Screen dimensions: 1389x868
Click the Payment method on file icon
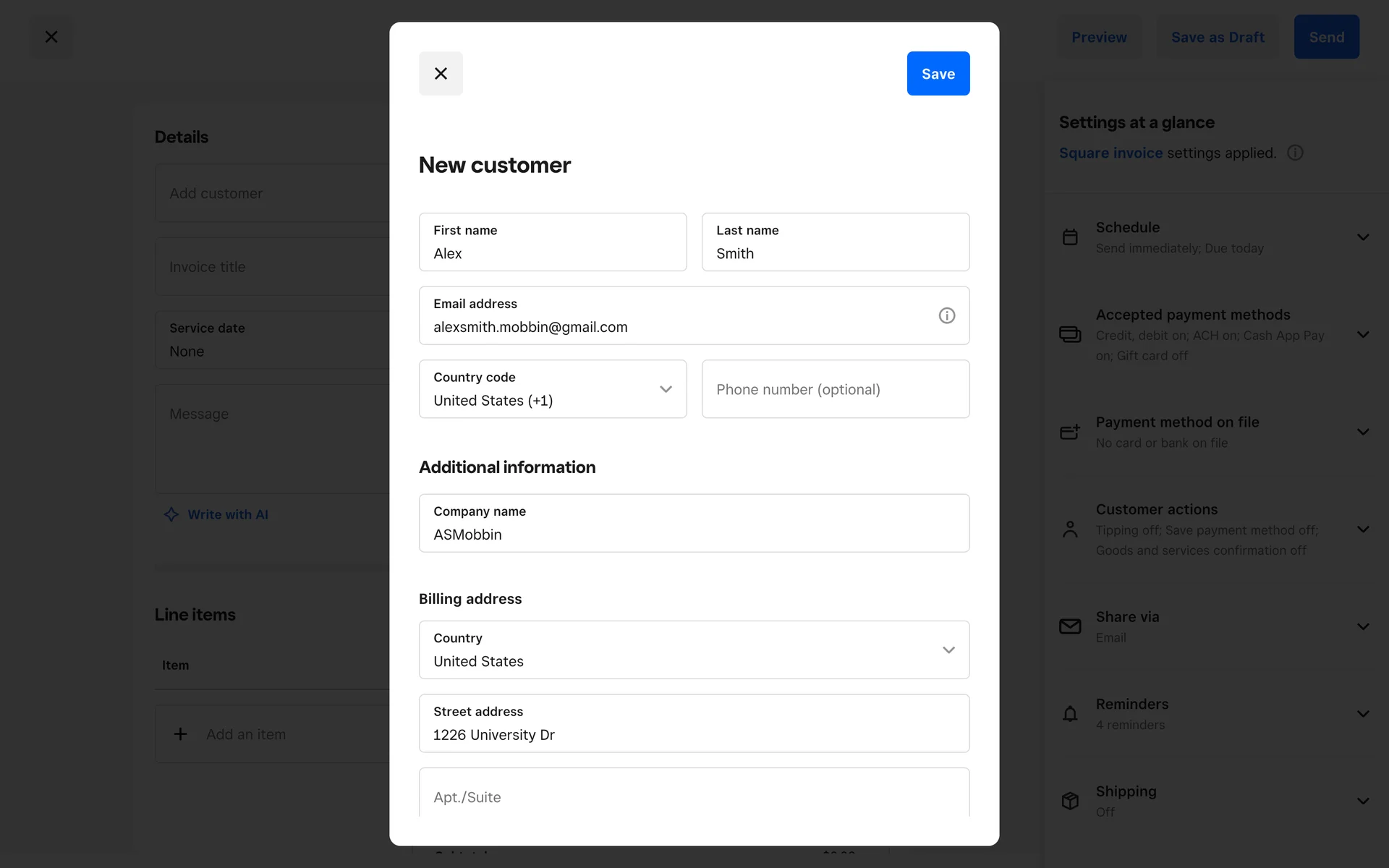(x=1070, y=432)
